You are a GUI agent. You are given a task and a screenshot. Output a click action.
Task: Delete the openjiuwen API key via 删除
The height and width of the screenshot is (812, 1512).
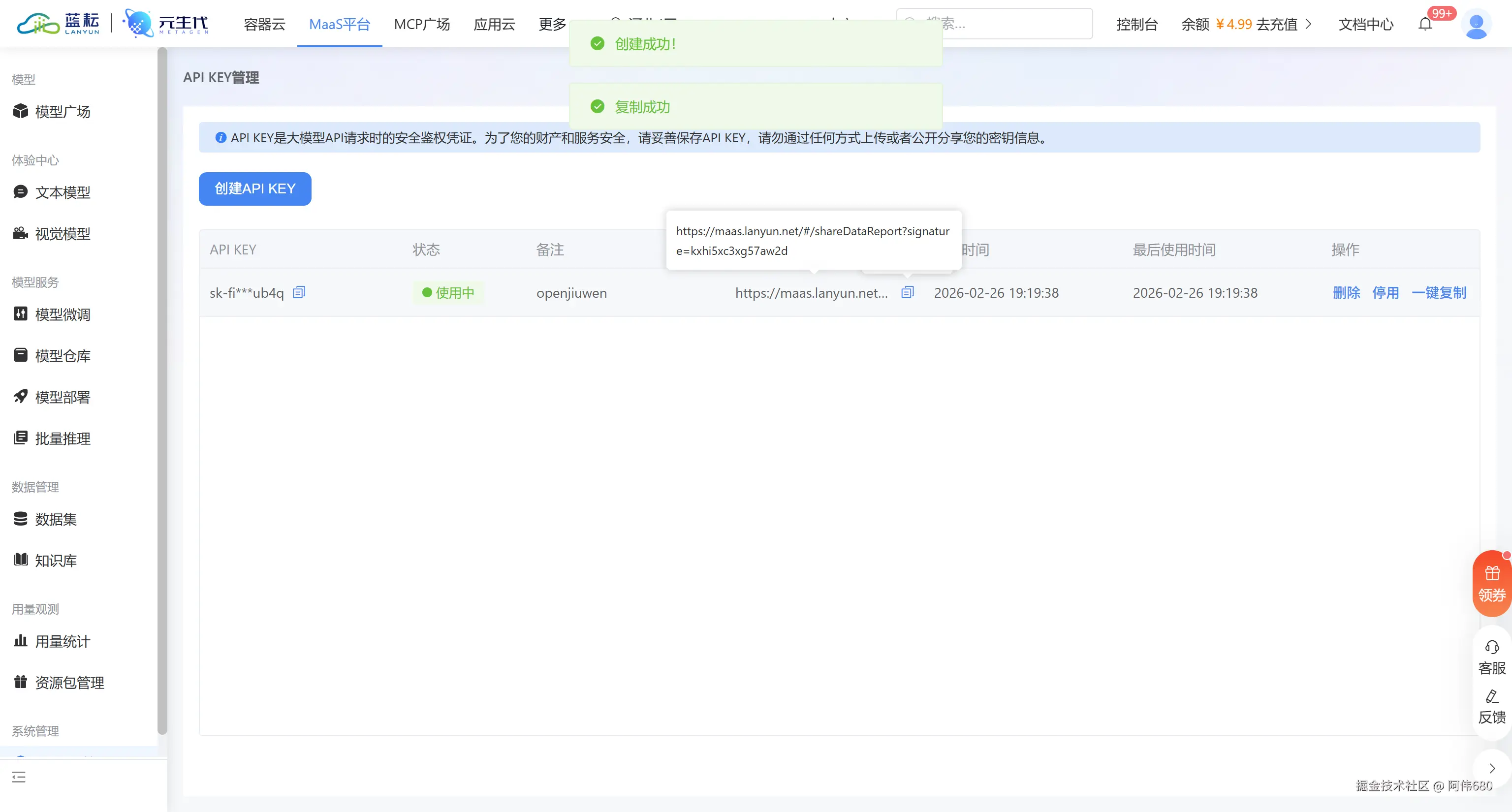click(1346, 293)
